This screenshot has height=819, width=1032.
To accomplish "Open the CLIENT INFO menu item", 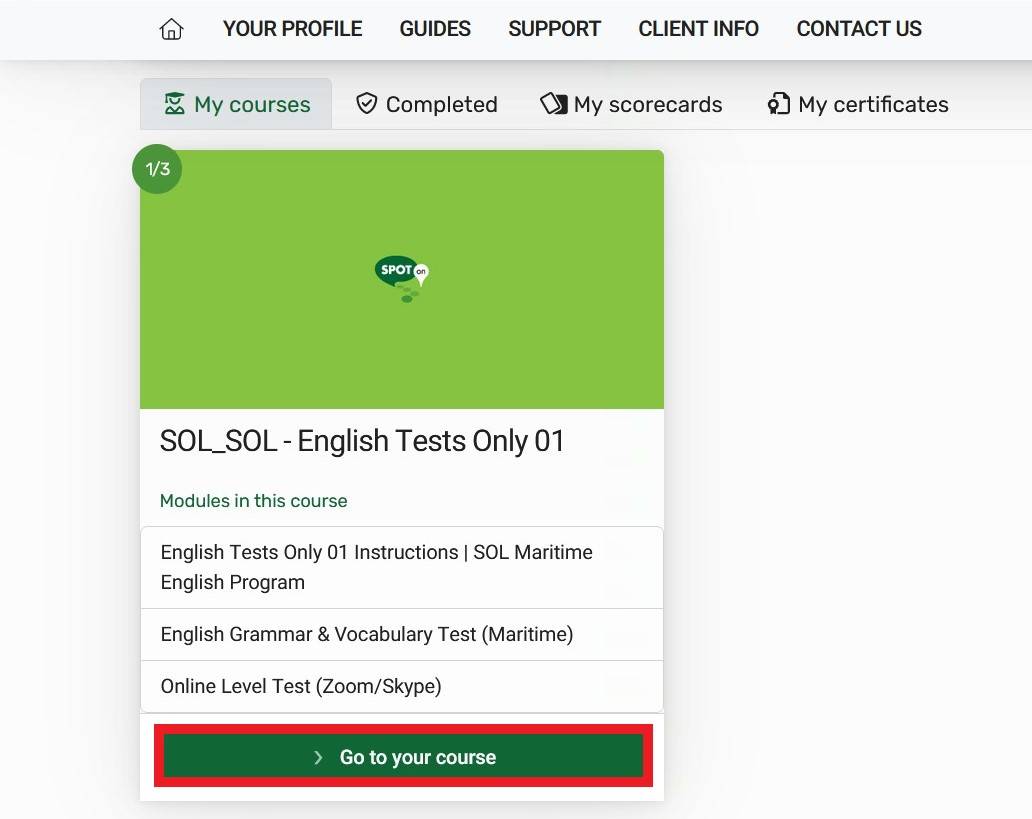I will (698, 29).
